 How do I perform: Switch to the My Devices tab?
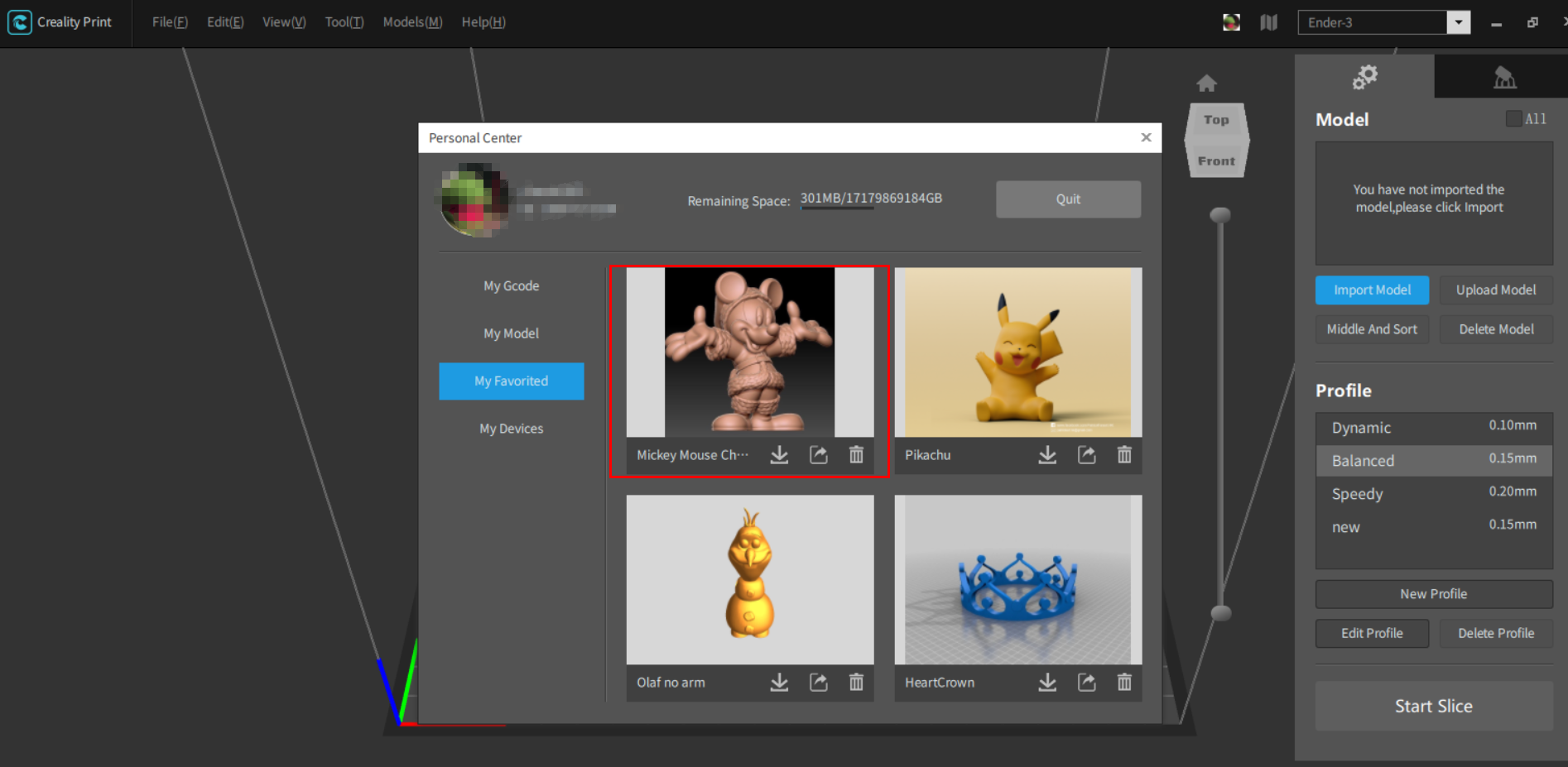pyautogui.click(x=511, y=428)
